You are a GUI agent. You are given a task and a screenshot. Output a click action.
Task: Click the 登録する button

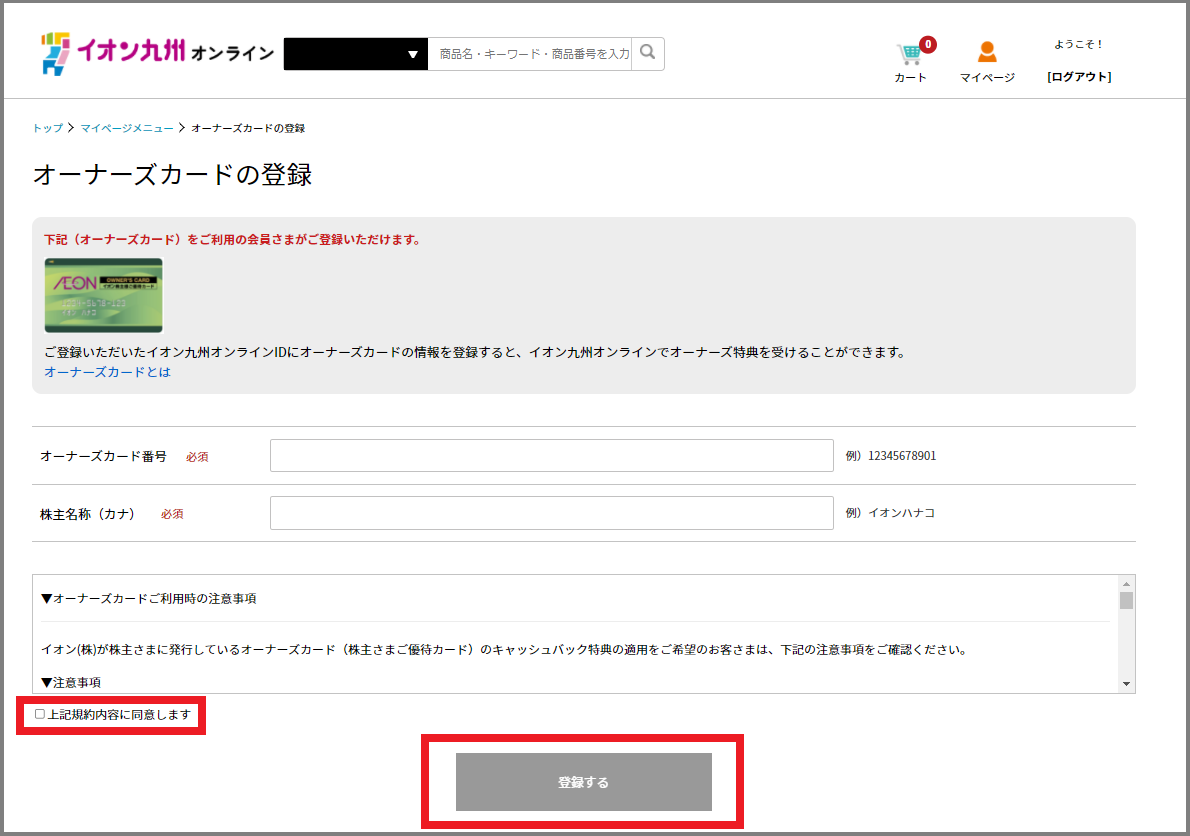point(584,781)
